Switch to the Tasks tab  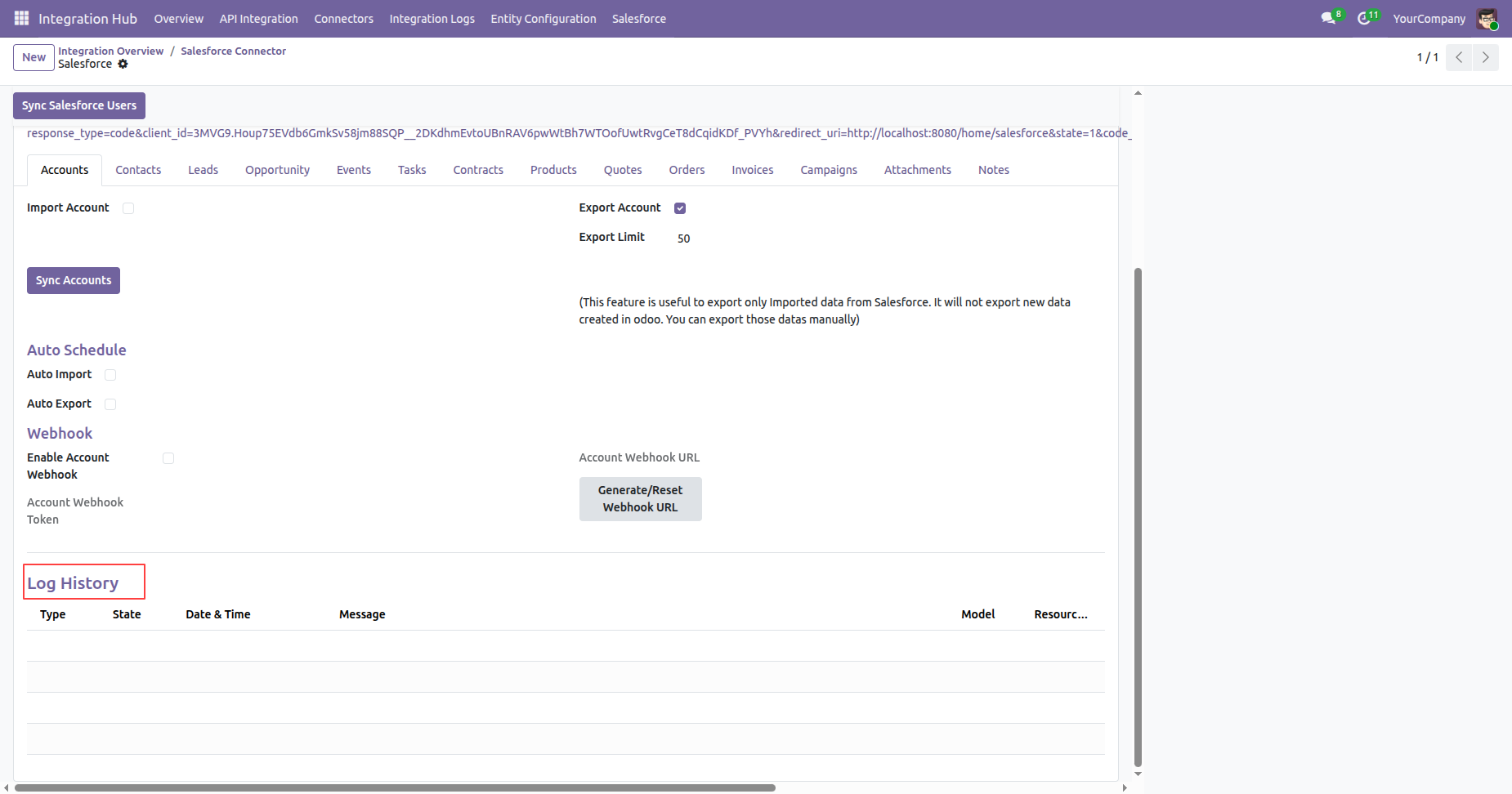(x=412, y=170)
